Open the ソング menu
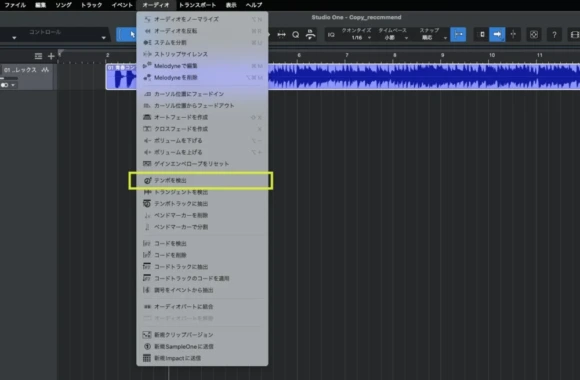Image resolution: width=580 pixels, height=380 pixels. point(63,5)
